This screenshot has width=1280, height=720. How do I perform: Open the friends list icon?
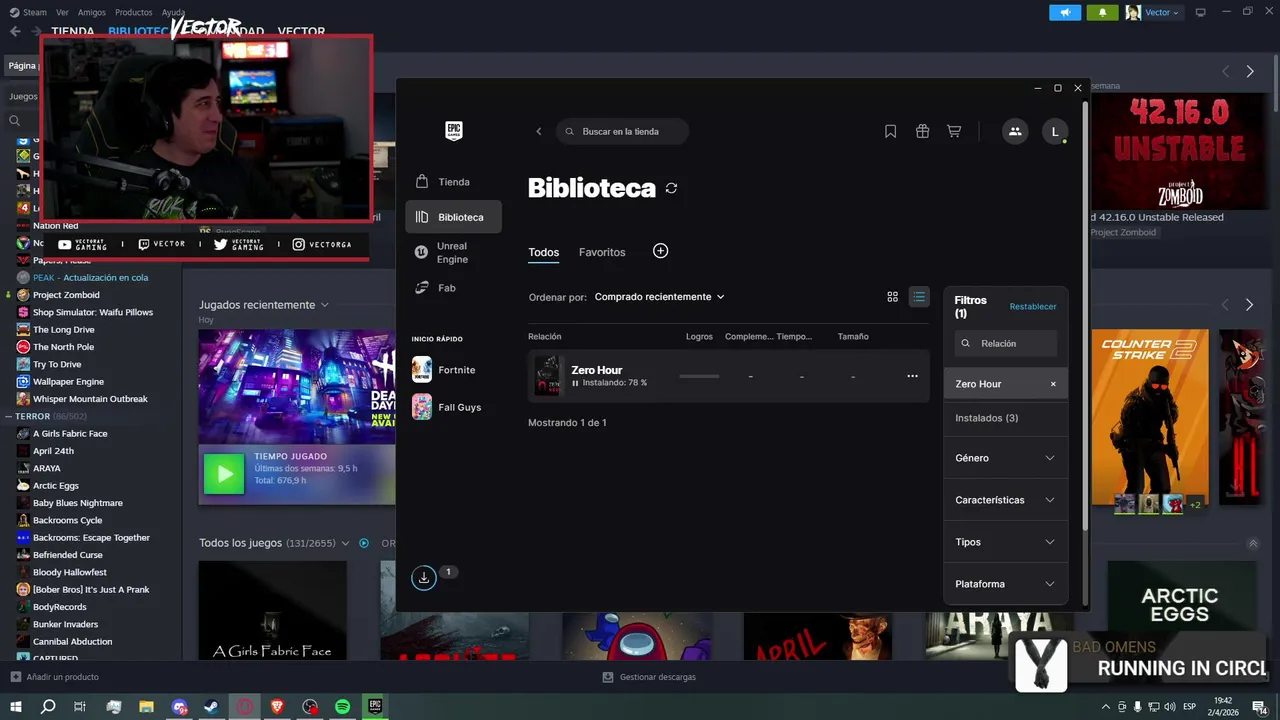[1015, 131]
